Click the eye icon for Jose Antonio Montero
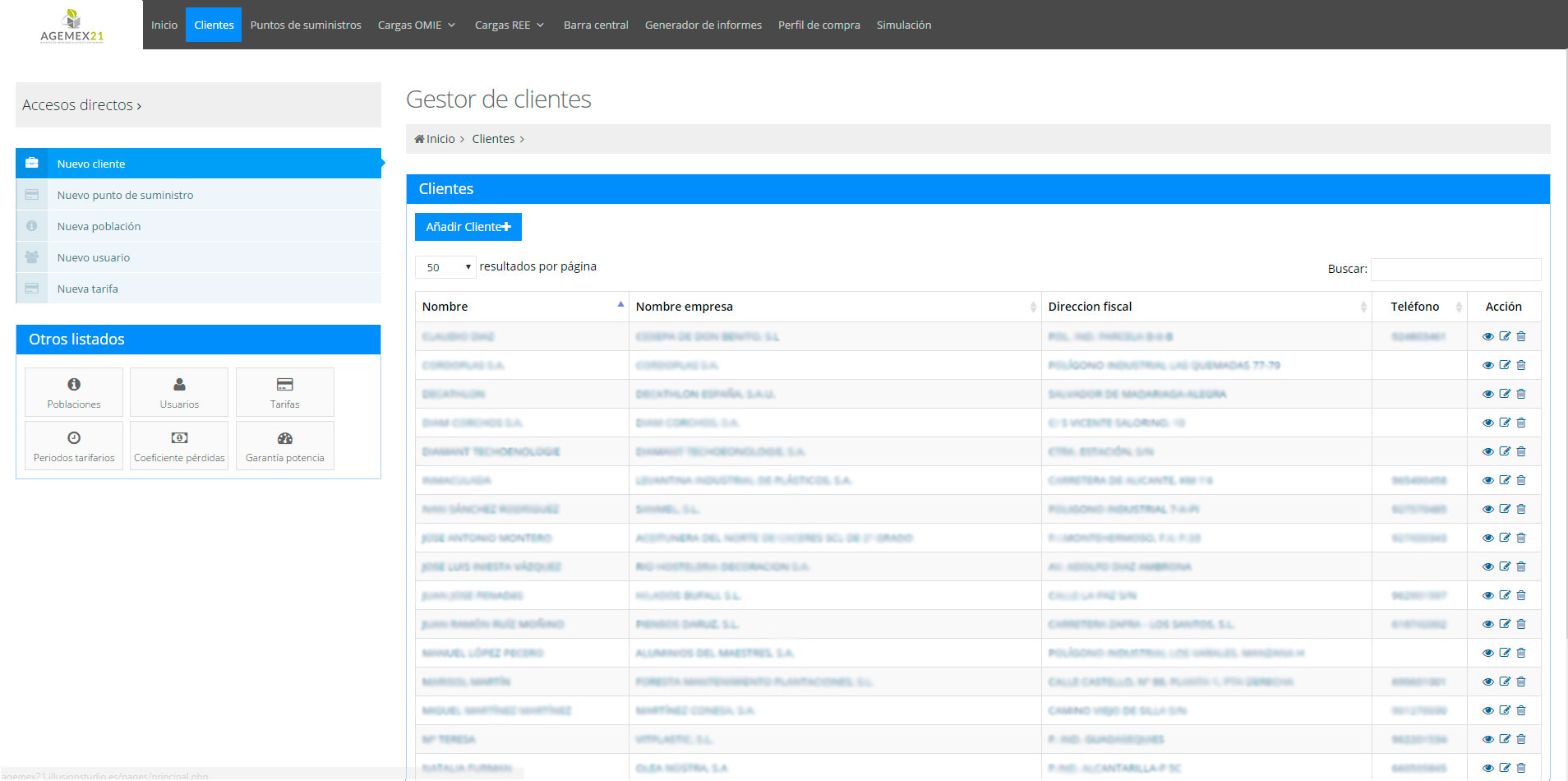This screenshot has height=781, width=1568. point(1488,538)
